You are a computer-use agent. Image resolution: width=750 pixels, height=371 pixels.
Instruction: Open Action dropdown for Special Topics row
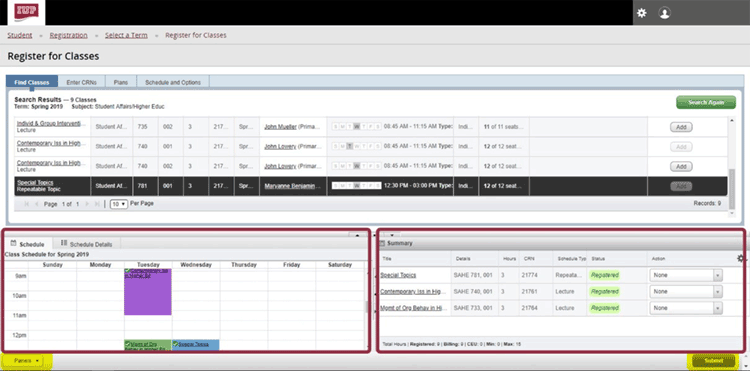pos(686,275)
